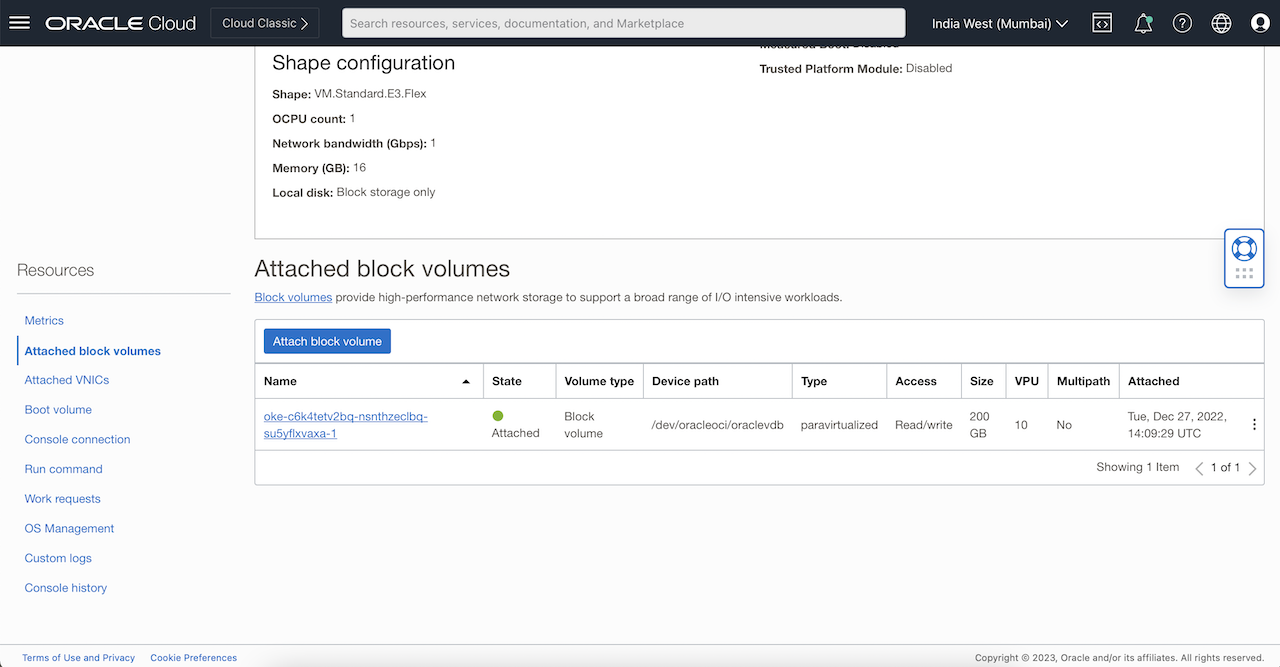The width and height of the screenshot is (1280, 667).
Task: Select Custom logs in sidebar
Action: point(58,558)
